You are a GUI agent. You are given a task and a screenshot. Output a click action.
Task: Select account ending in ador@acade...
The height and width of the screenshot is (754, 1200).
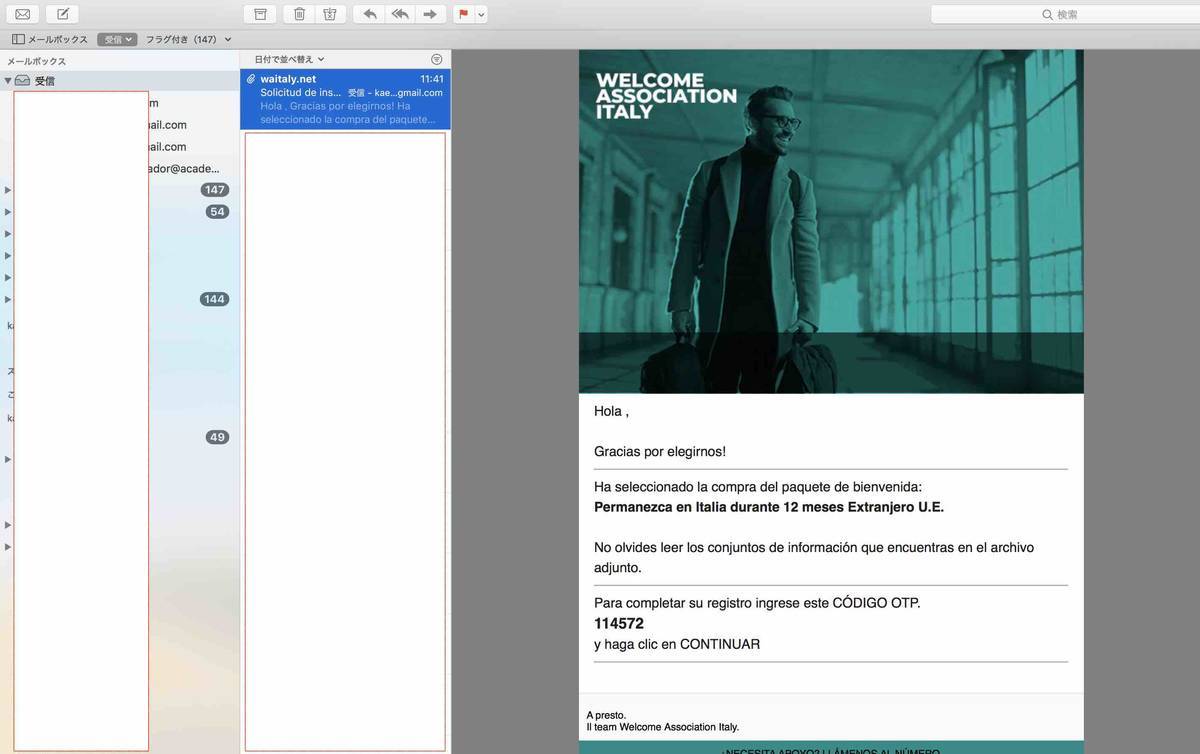click(120, 168)
